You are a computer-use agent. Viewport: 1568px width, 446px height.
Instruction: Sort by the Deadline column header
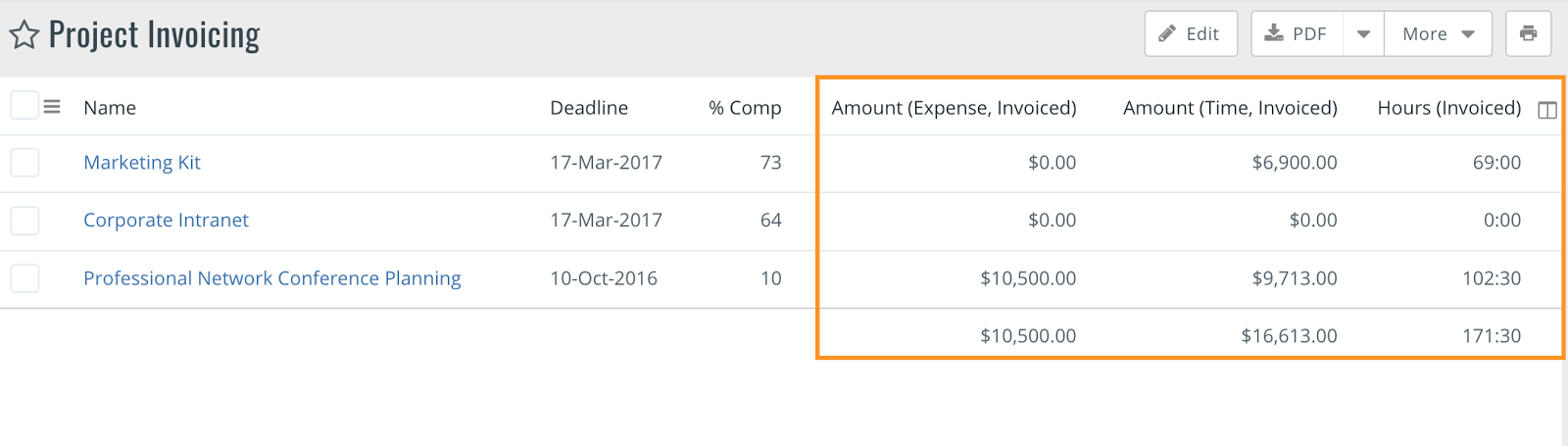tap(589, 108)
